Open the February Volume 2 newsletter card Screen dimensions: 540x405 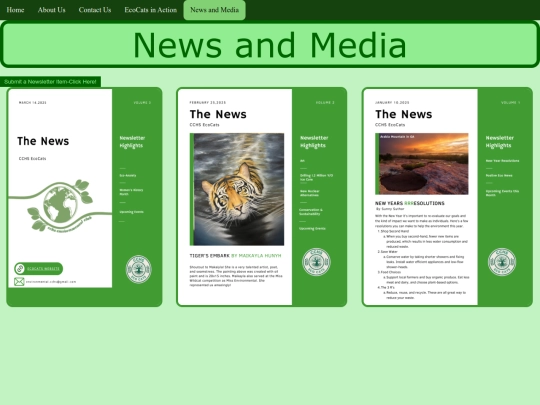[262, 197]
